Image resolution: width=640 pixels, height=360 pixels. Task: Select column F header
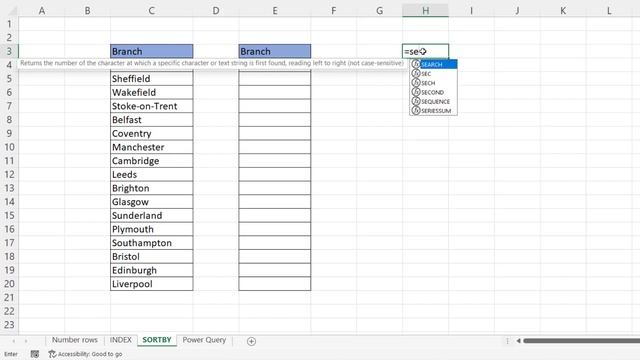[333, 11]
